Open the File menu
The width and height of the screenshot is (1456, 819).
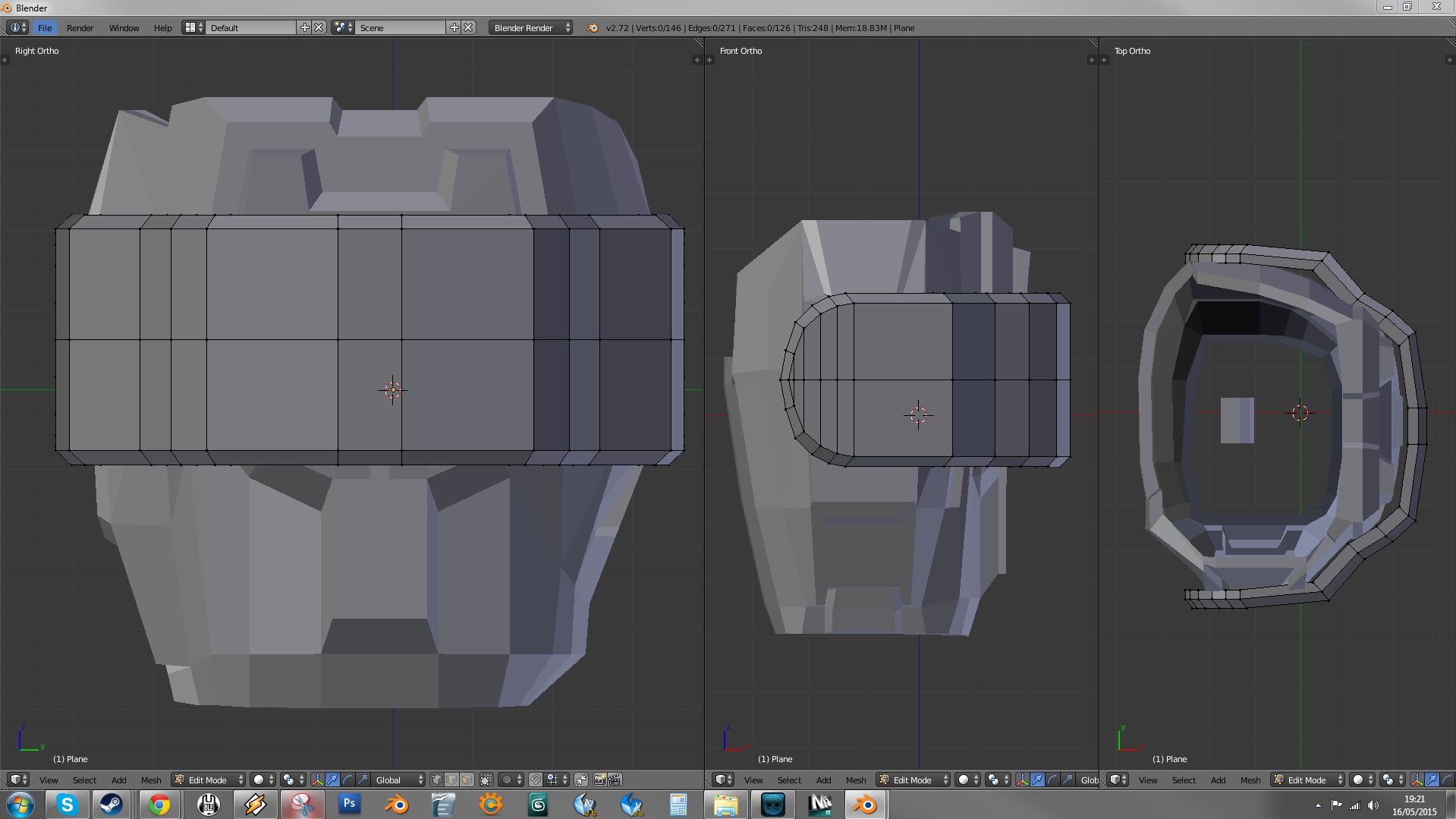point(45,28)
